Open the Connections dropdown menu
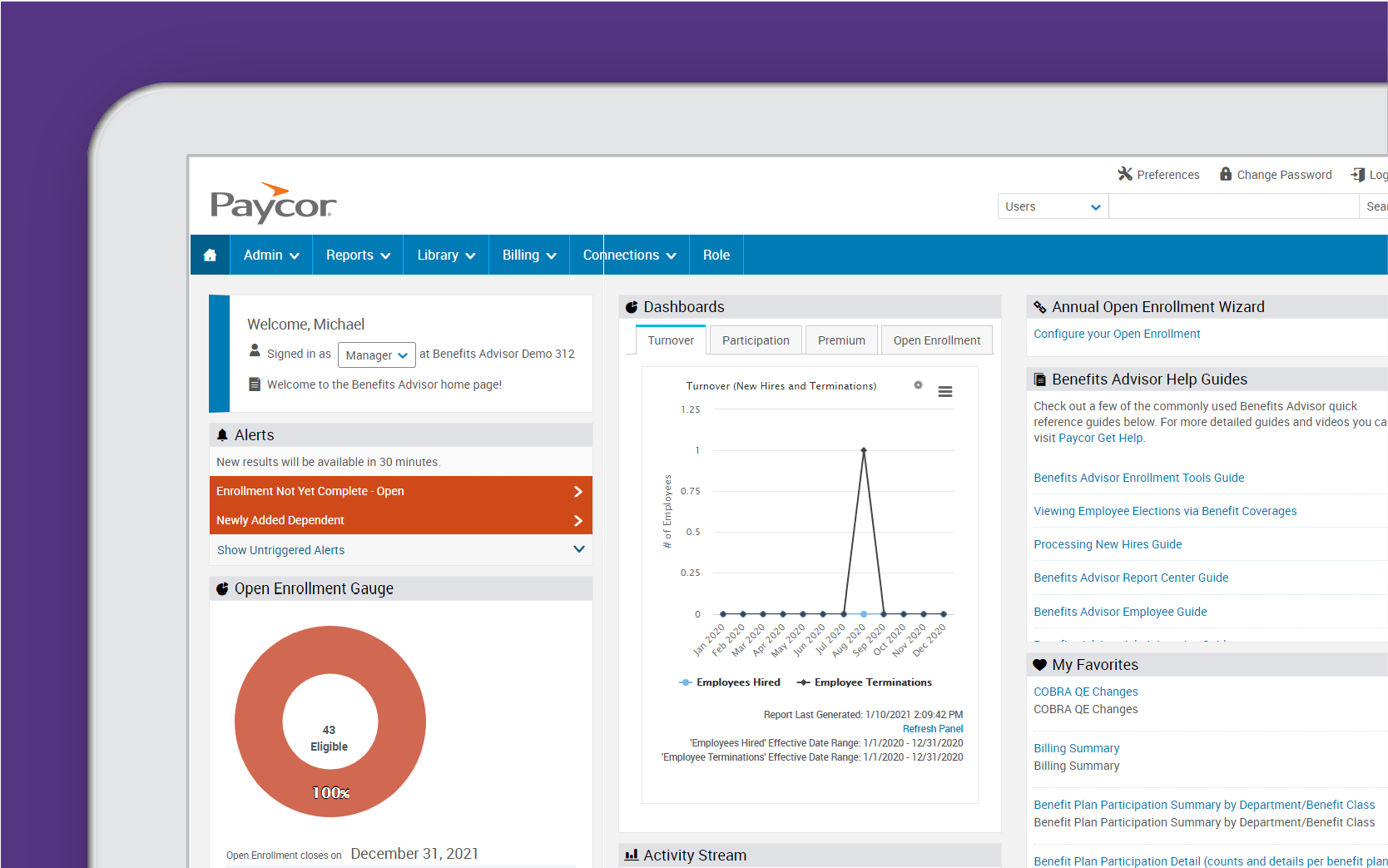Screen dimensions: 1388x868 (x=629, y=255)
